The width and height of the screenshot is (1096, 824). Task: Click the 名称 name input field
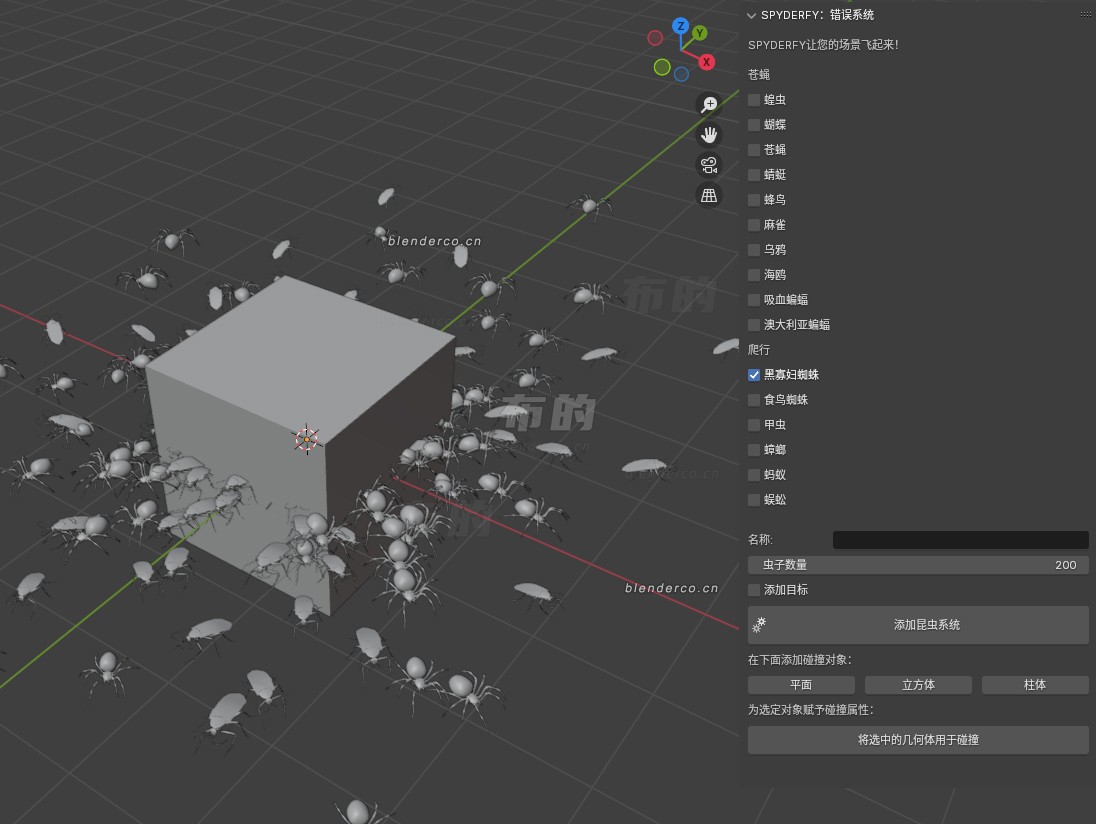(960, 540)
